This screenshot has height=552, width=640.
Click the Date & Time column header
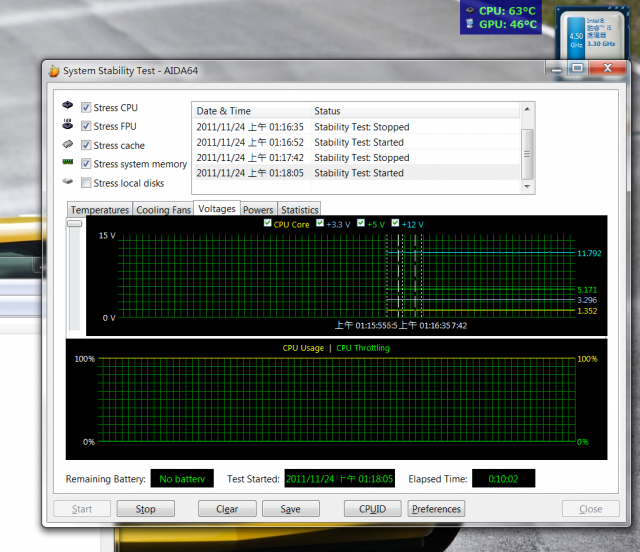pyautogui.click(x=251, y=111)
